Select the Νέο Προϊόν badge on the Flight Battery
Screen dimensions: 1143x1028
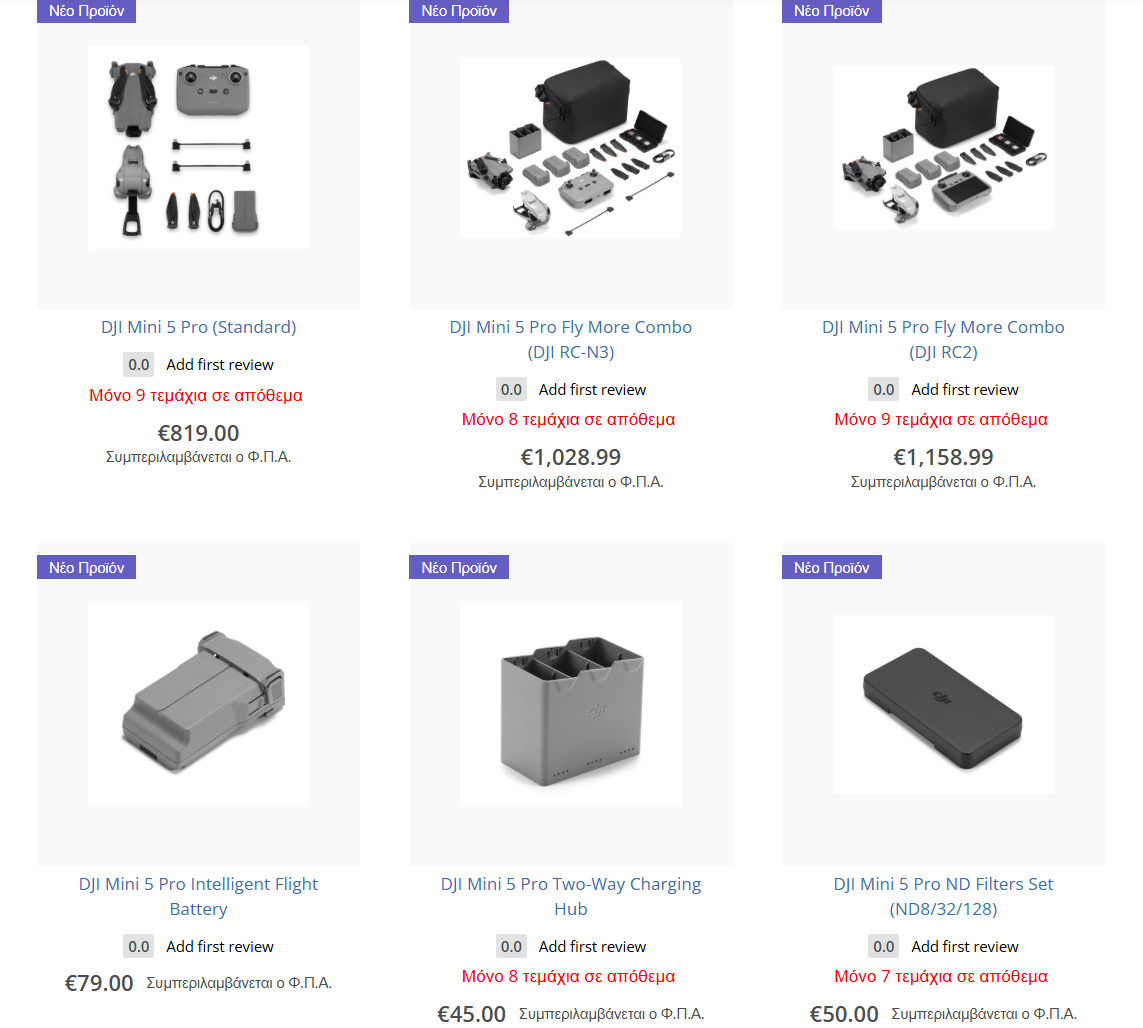[87, 567]
